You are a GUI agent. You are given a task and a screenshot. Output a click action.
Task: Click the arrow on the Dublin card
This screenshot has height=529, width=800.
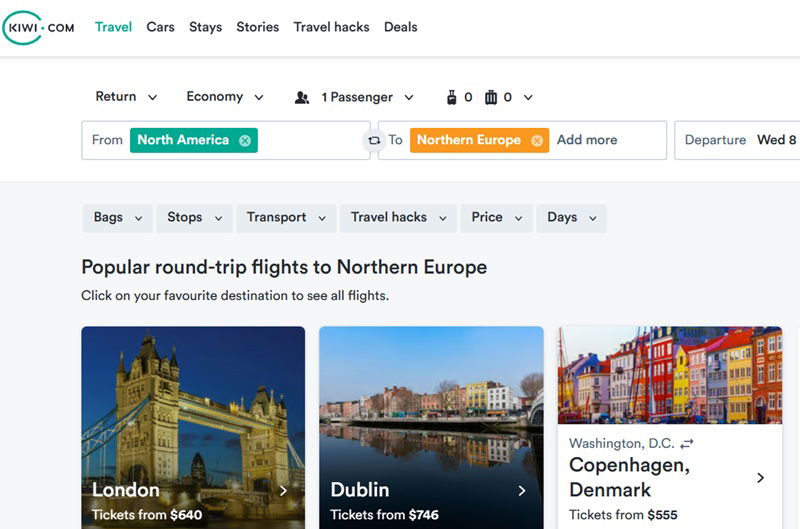(521, 491)
